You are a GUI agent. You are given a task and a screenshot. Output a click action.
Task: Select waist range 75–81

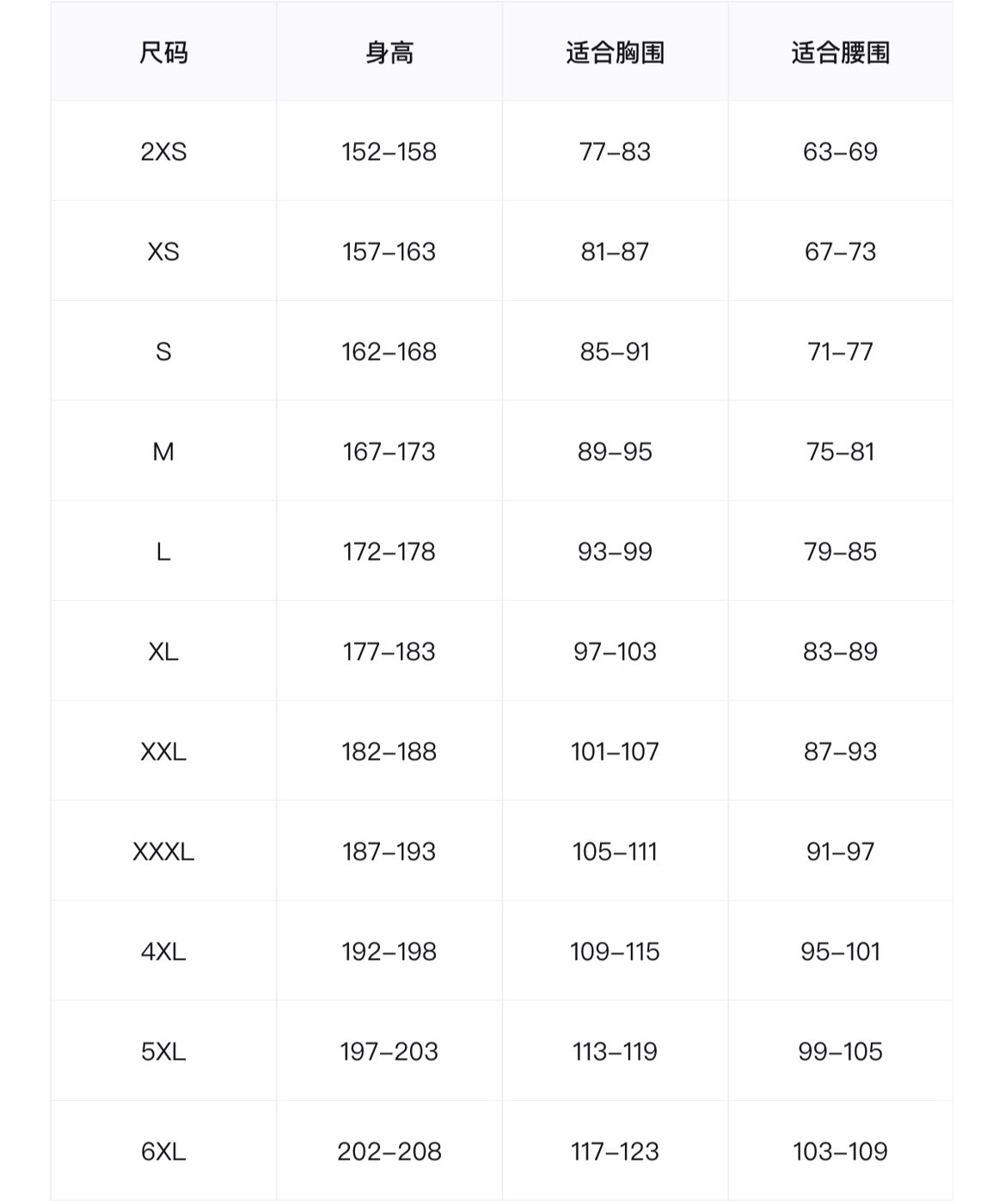pyautogui.click(x=840, y=452)
